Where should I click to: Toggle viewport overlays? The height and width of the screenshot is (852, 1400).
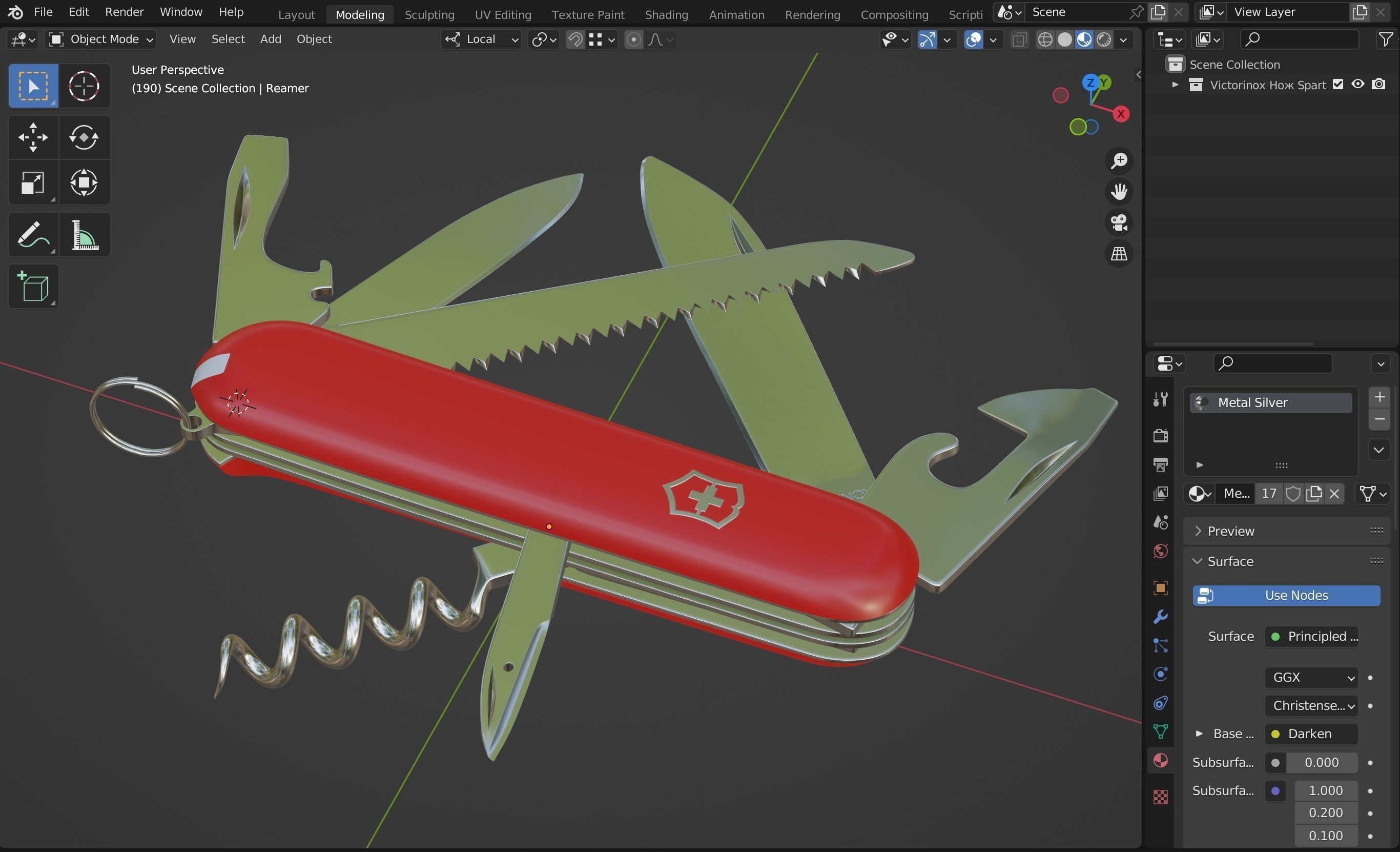[x=974, y=39]
